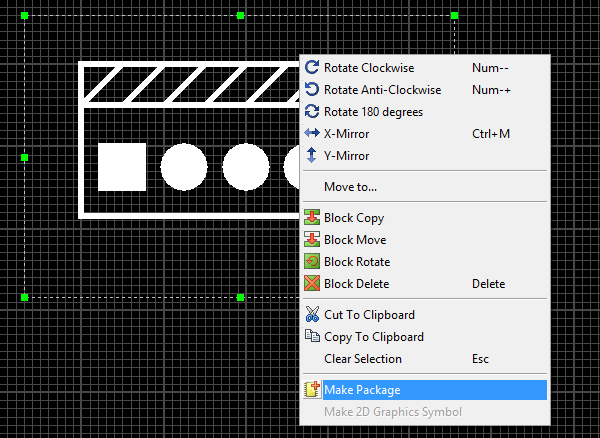Select the Make Package menu entry
Image resolution: width=600 pixels, height=438 pixels.
point(425,390)
